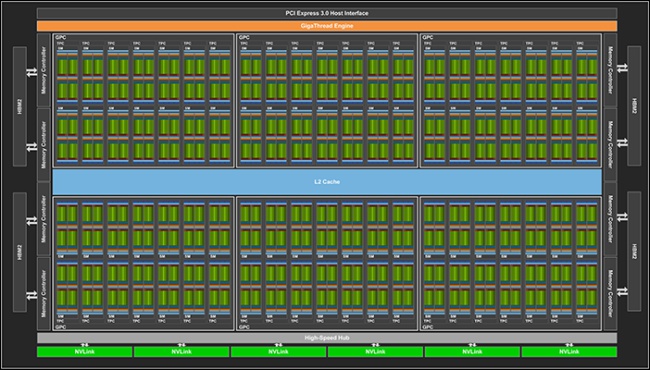Click the GPC label of top-middle cluster
The width and height of the screenshot is (650, 370).
click(243, 38)
